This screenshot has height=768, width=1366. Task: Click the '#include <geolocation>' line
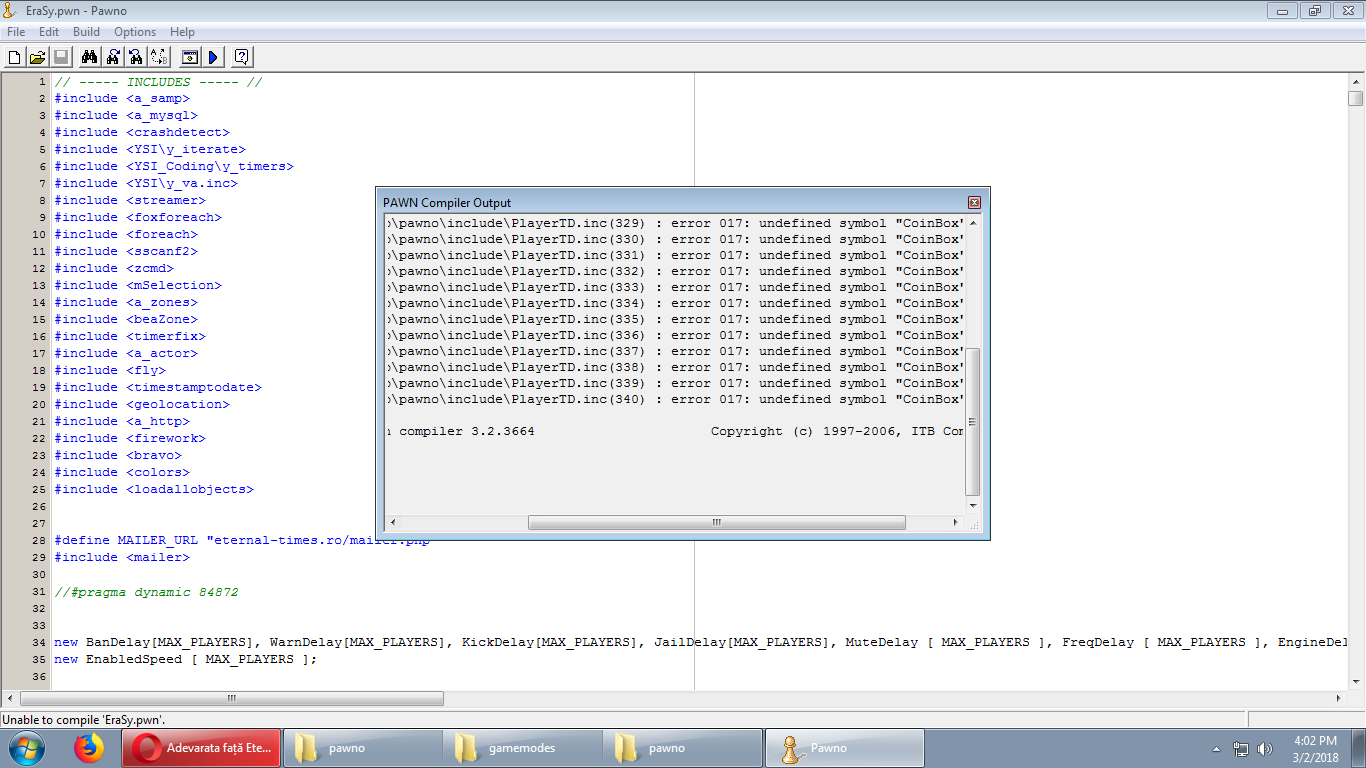pyautogui.click(x=142, y=404)
